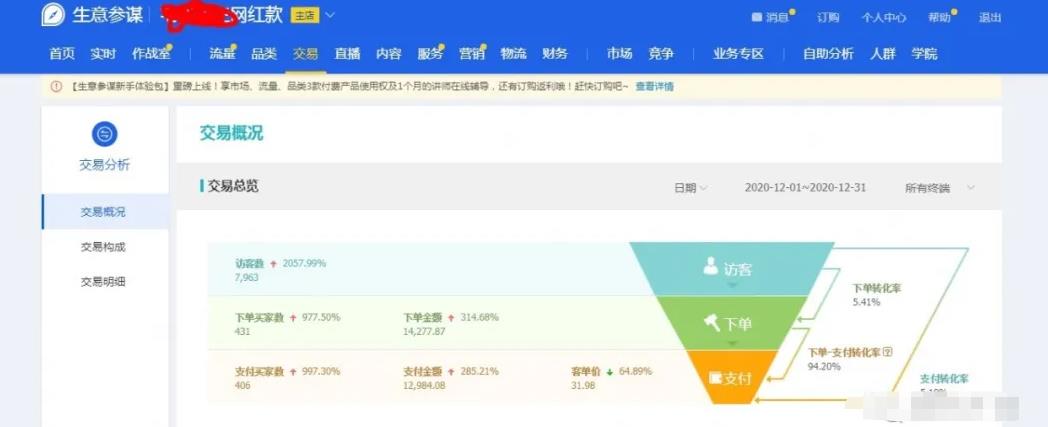This screenshot has height=427, width=1048.
Task: Go to the 首页 tab
Action: [62, 54]
